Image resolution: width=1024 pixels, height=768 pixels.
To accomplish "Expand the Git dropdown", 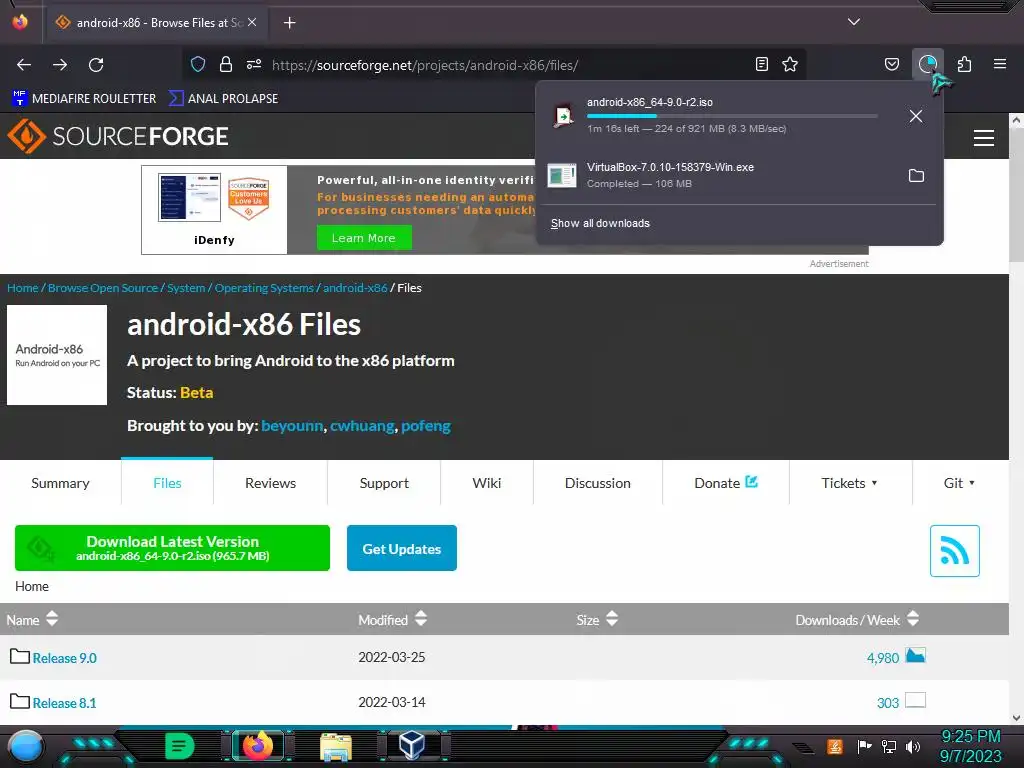I will (x=959, y=483).
